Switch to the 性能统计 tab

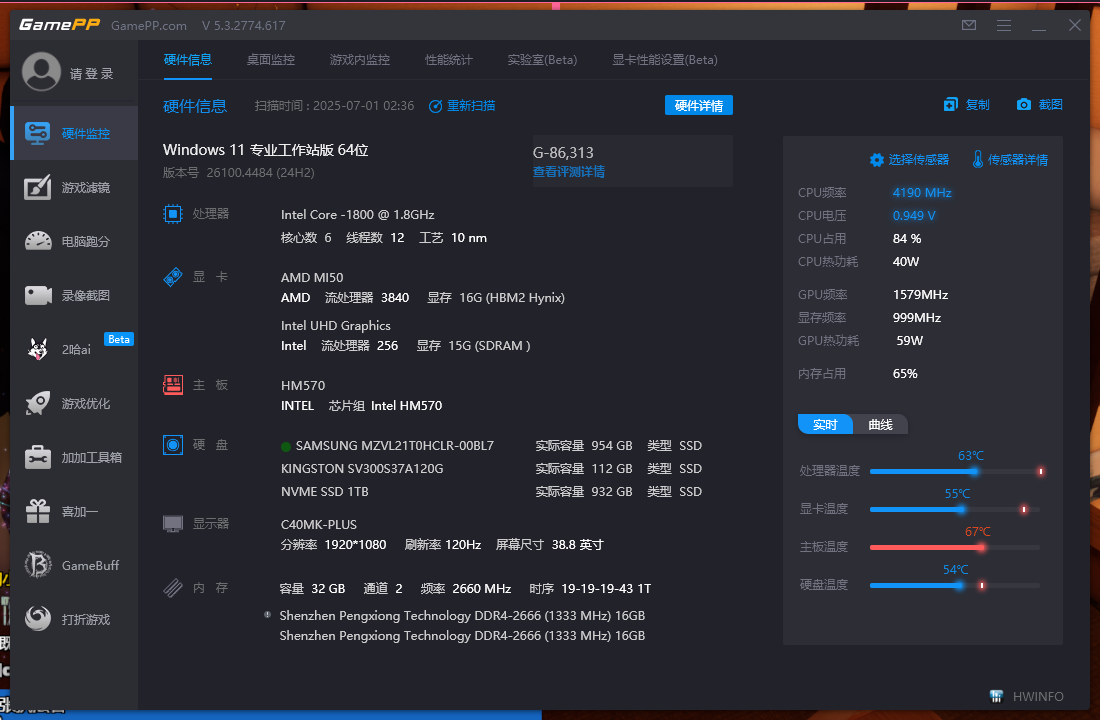(x=449, y=60)
